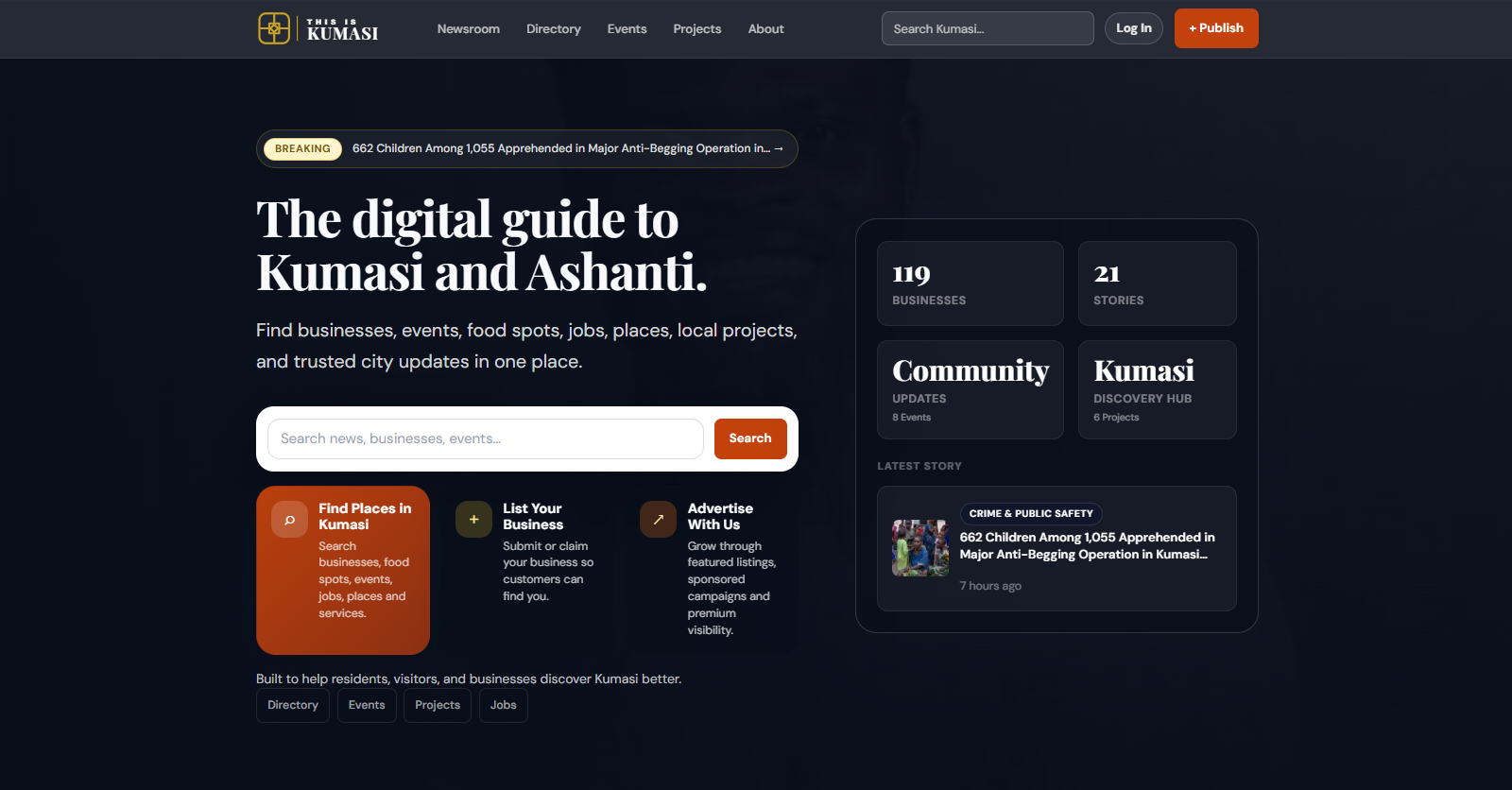This screenshot has width=1512, height=790.
Task: Open the 119 Businesses stat card
Action: pos(971,283)
